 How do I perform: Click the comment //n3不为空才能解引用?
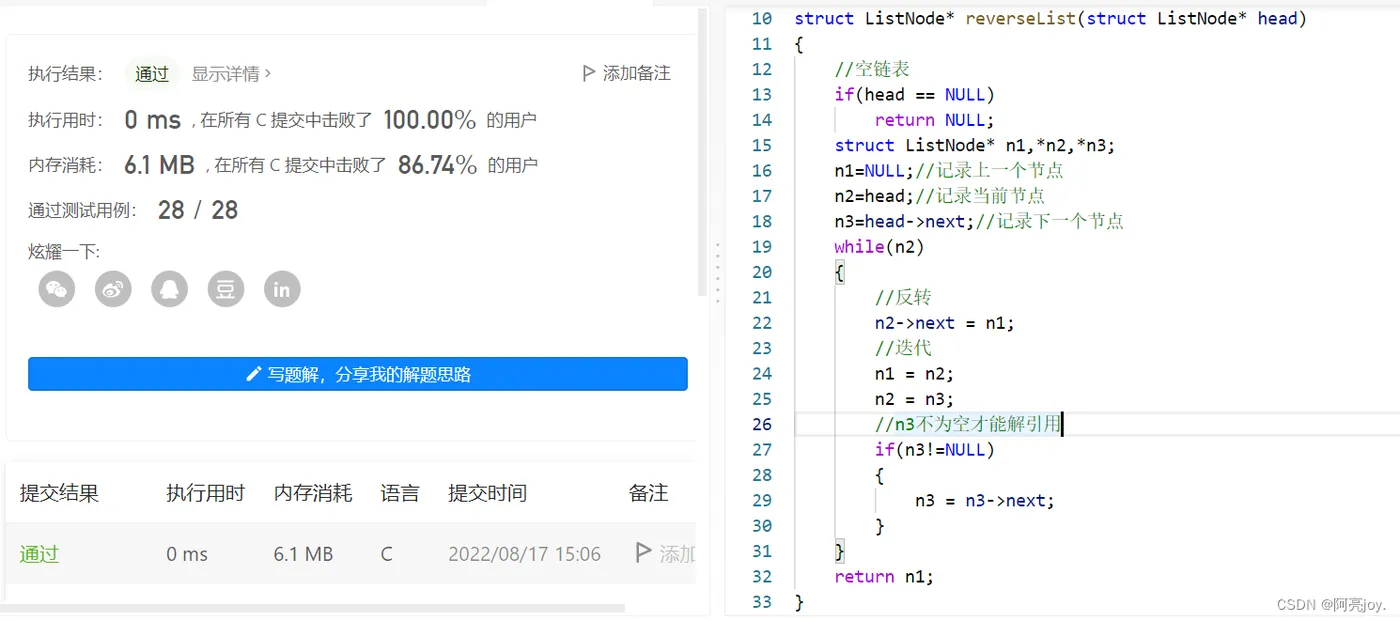[967, 424]
